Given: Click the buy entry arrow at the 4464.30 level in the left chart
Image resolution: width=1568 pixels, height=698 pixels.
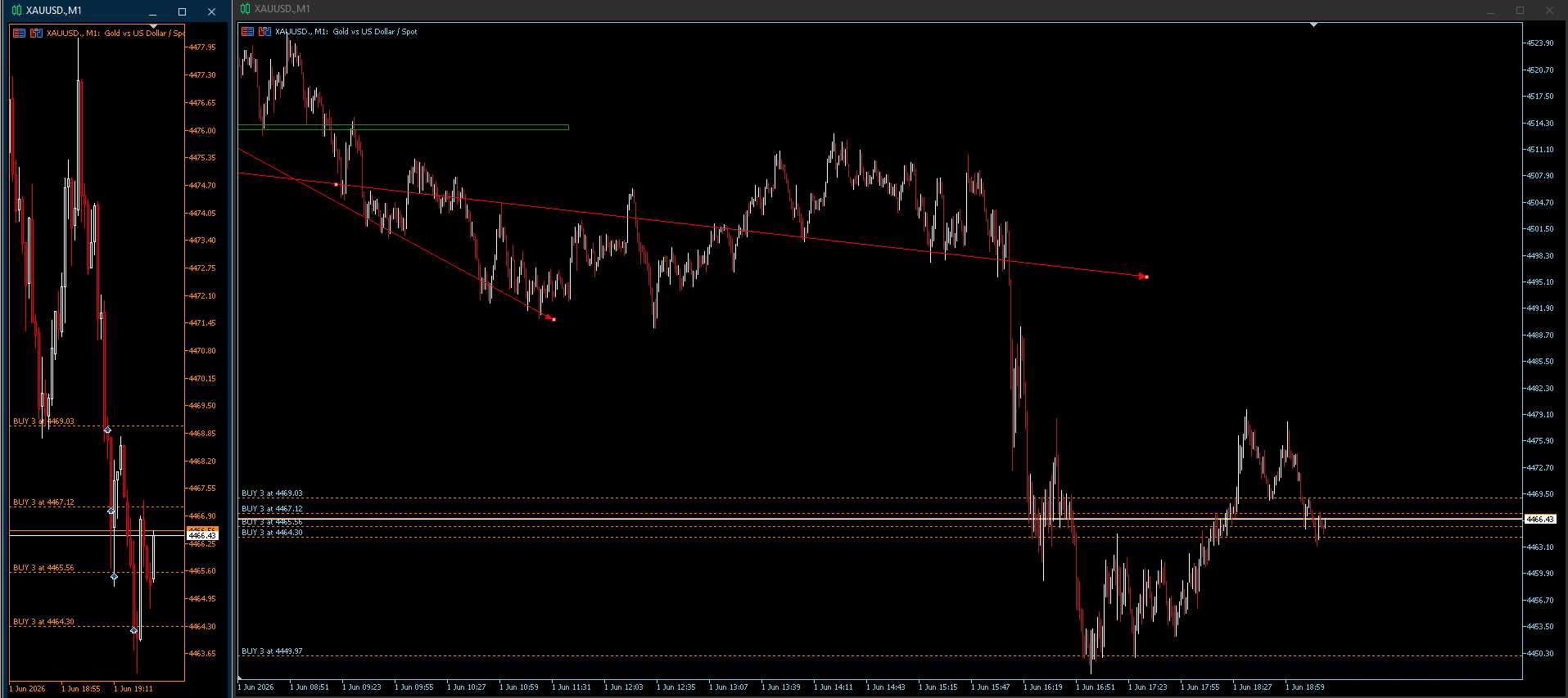Looking at the screenshot, I should point(133,629).
